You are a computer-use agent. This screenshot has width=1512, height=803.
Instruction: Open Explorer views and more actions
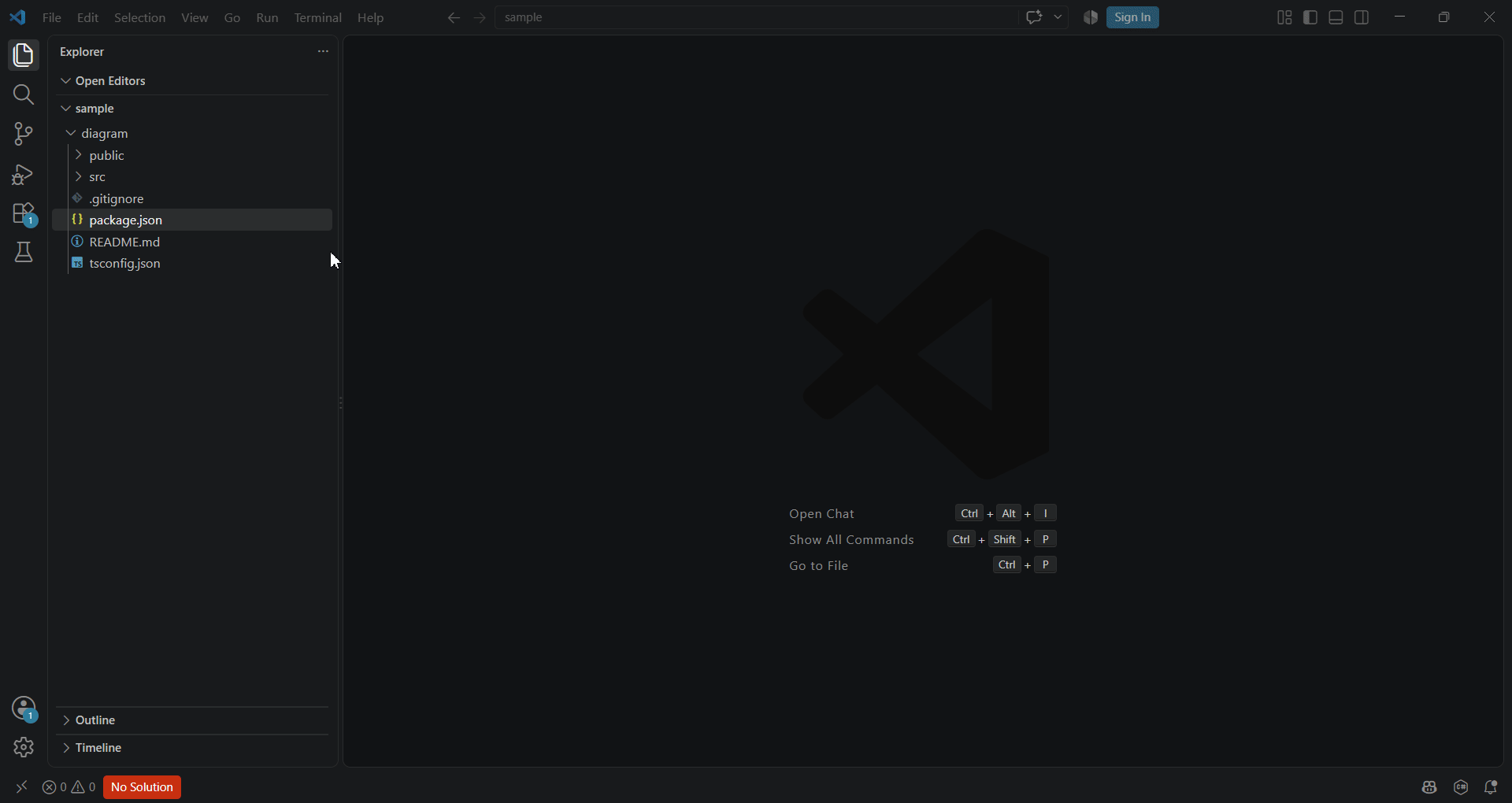tap(323, 51)
